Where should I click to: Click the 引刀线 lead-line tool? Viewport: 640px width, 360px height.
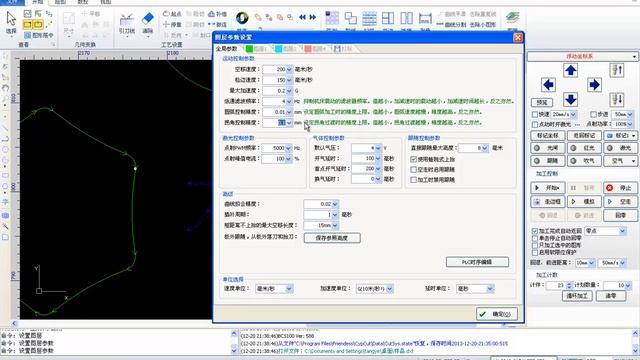tap(127, 23)
